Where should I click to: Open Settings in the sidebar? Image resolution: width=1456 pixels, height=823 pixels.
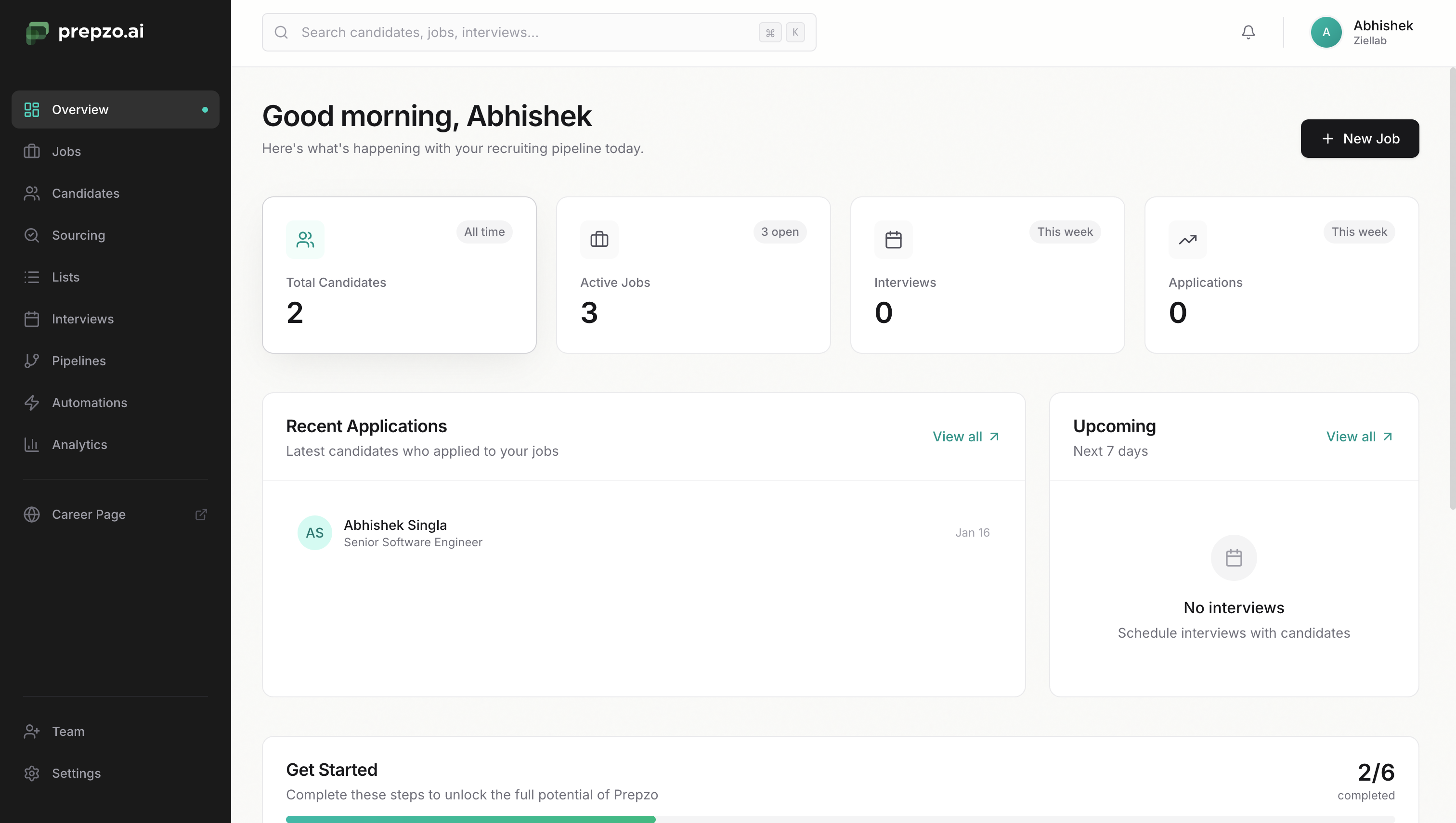(76, 773)
